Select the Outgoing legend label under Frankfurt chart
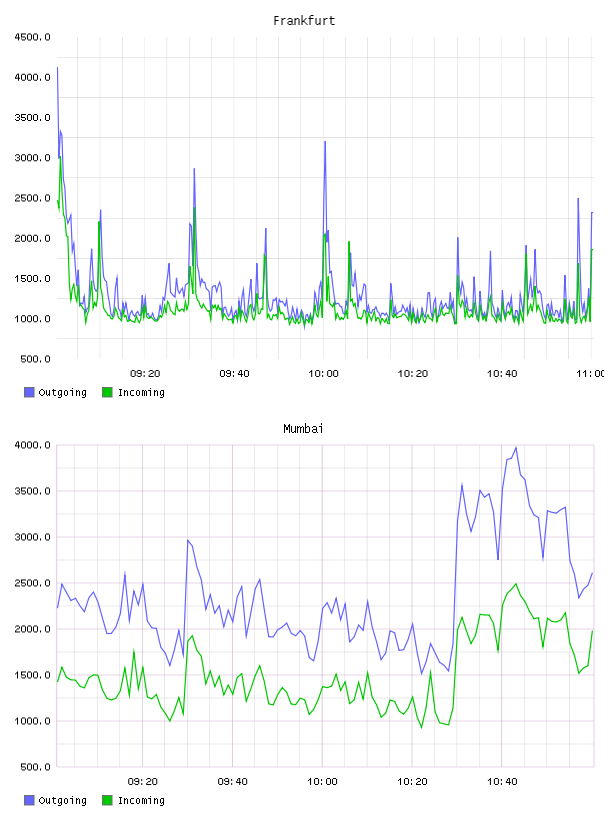The width and height of the screenshot is (608, 816). coord(62,393)
